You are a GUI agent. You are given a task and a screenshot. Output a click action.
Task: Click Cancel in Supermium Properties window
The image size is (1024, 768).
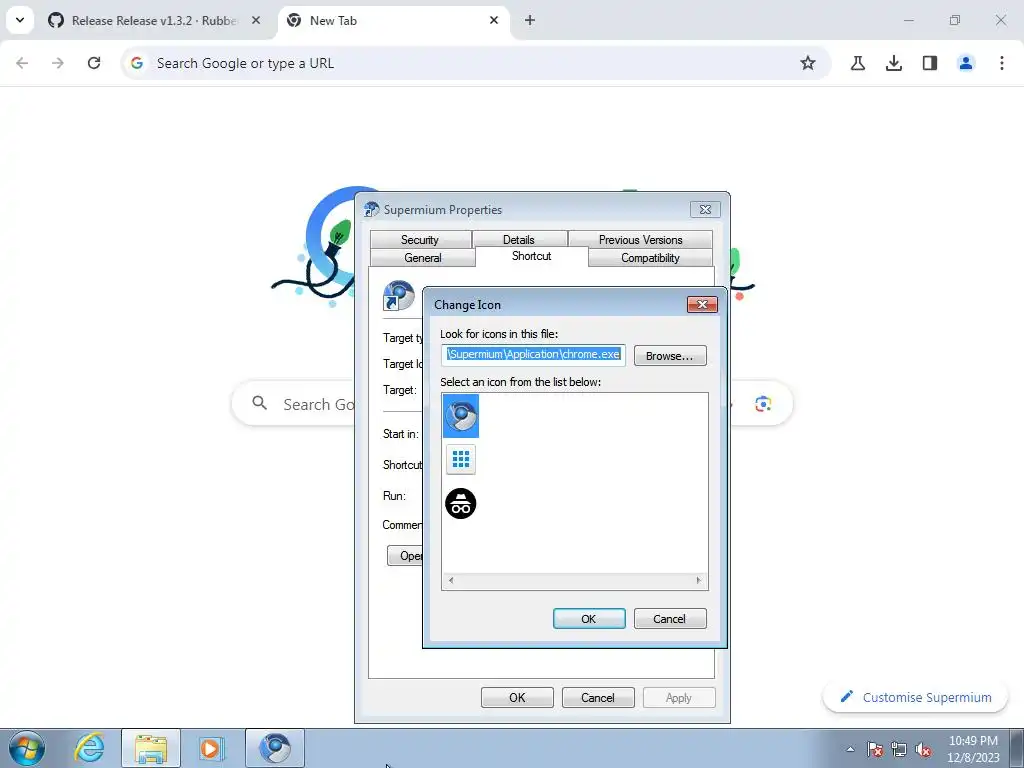pos(598,697)
